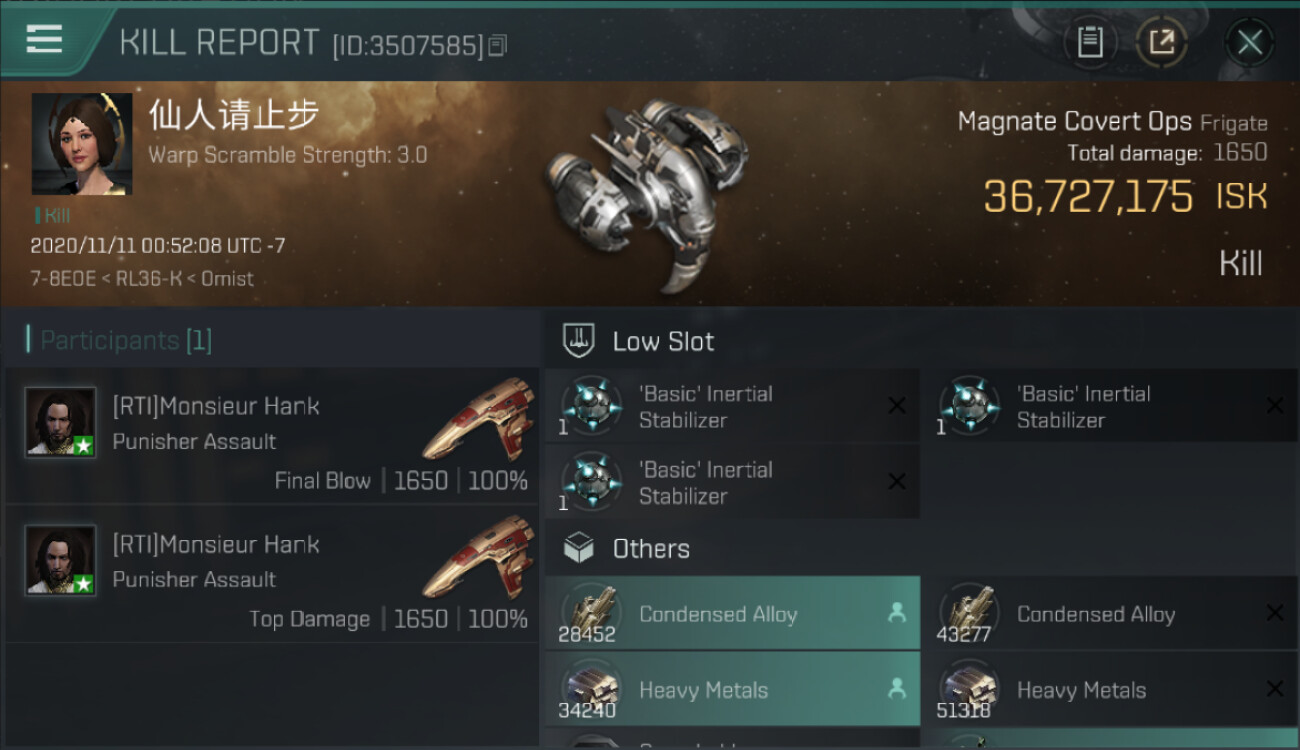View the victim's character portrait
The width and height of the screenshot is (1300, 750).
click(x=82, y=144)
